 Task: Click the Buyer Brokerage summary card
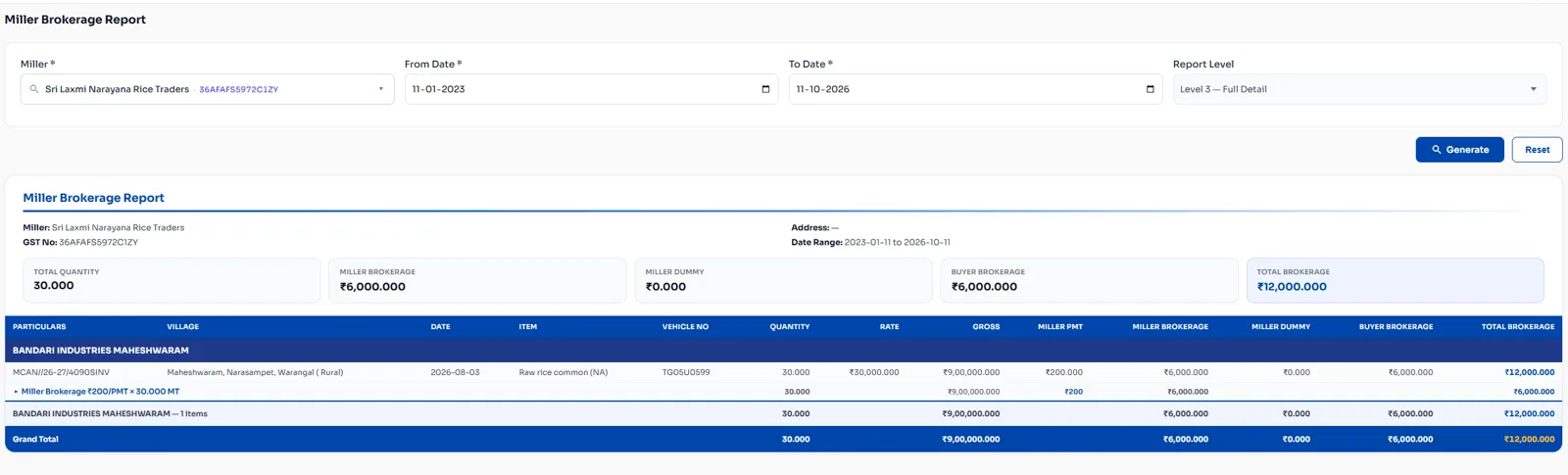point(1089,280)
